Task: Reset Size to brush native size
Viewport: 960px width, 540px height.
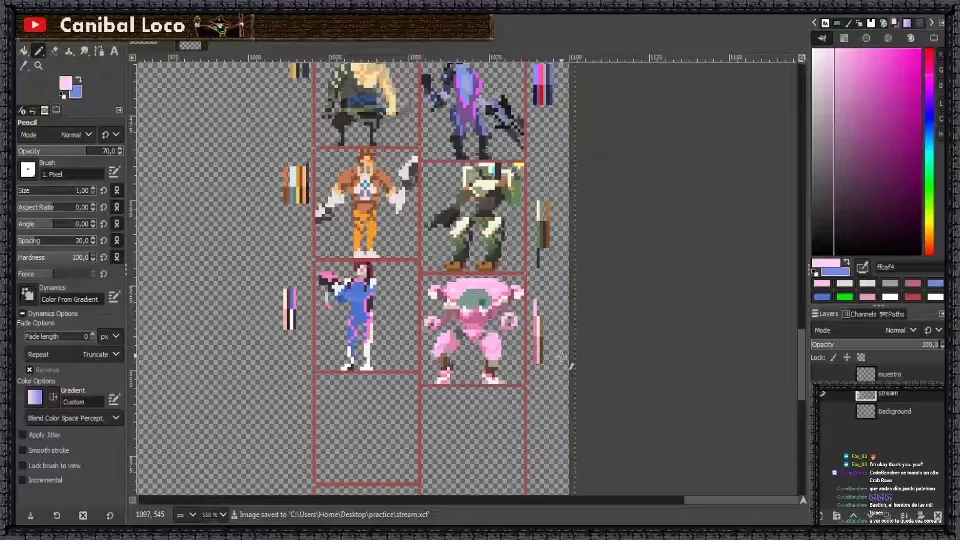Action: [104, 190]
